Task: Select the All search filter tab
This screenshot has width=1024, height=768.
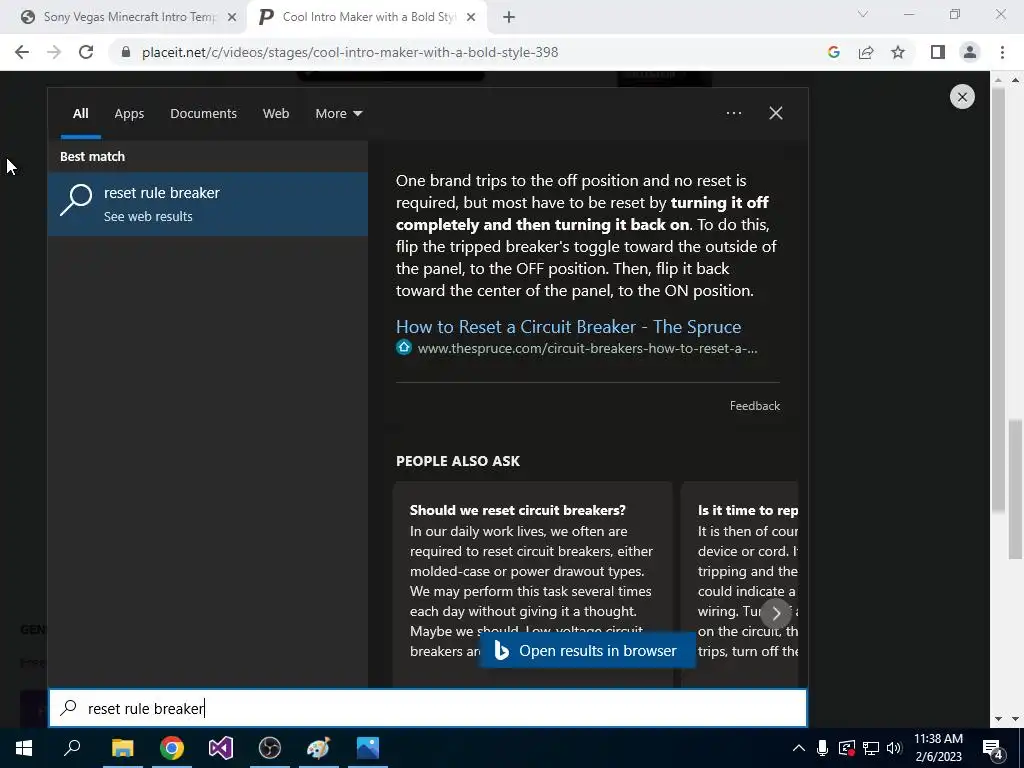Action: [x=80, y=114]
